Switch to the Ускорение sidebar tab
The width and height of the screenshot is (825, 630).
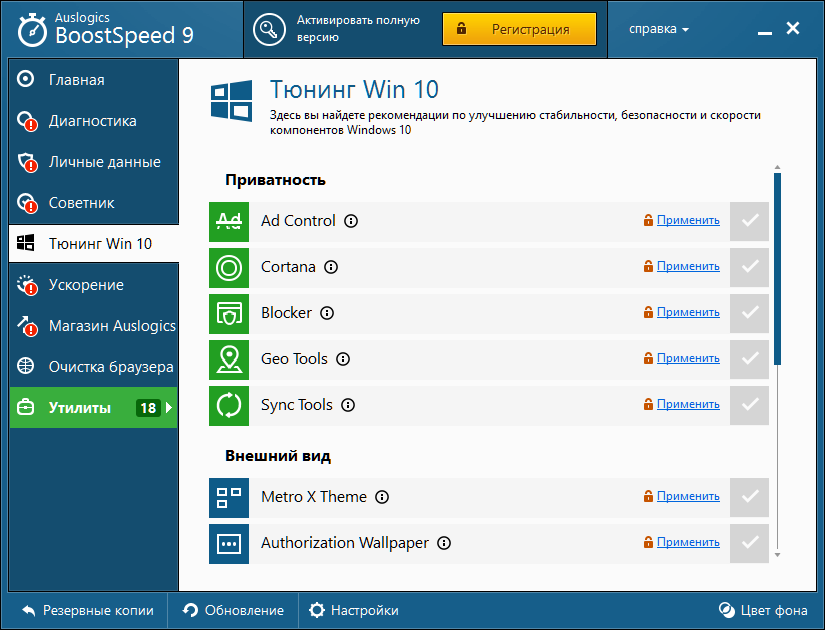(x=86, y=285)
